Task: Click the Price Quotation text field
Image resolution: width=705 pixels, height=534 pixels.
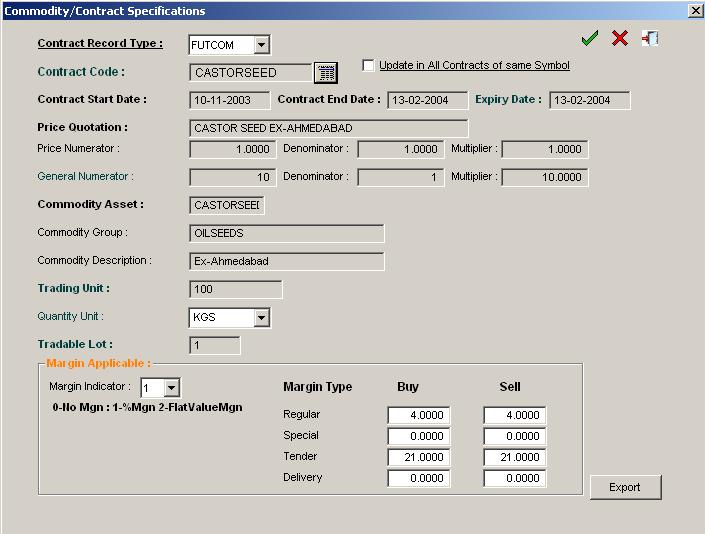Action: [328, 128]
